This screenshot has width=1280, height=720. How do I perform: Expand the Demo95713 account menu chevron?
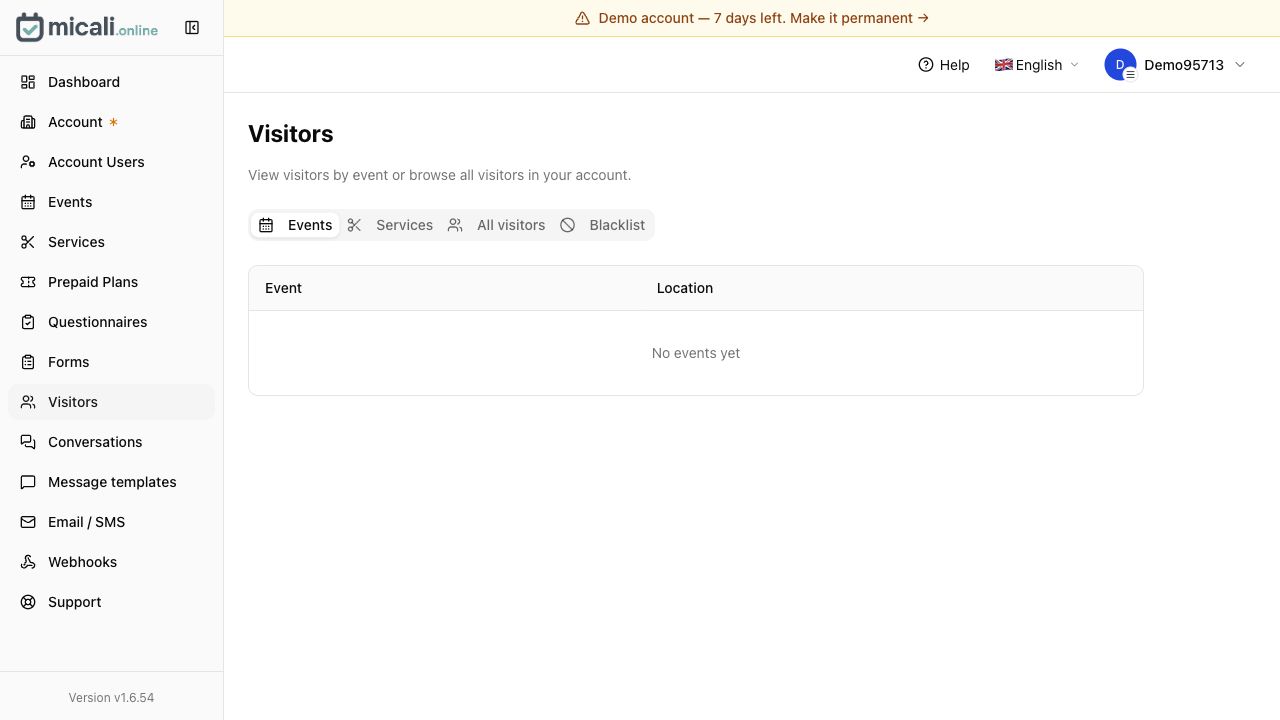click(x=1240, y=65)
